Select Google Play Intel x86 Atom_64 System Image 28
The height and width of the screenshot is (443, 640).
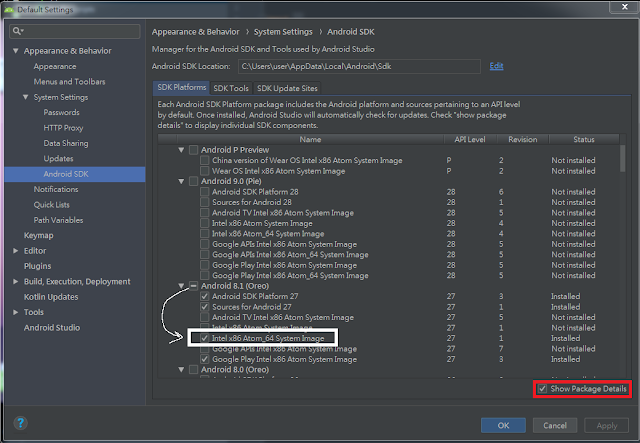[x=290, y=276]
